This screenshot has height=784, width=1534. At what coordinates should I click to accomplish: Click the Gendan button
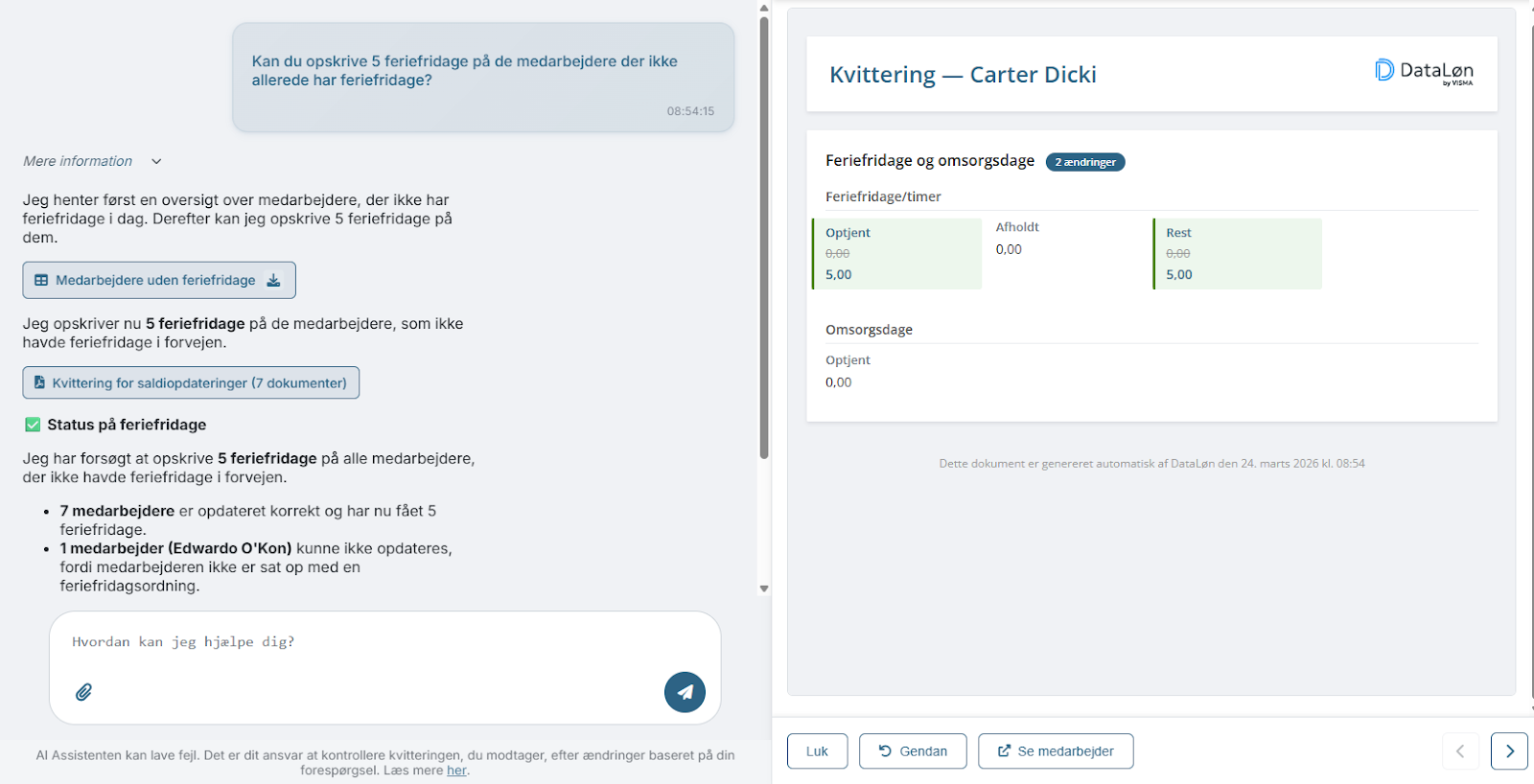pyautogui.click(x=913, y=751)
